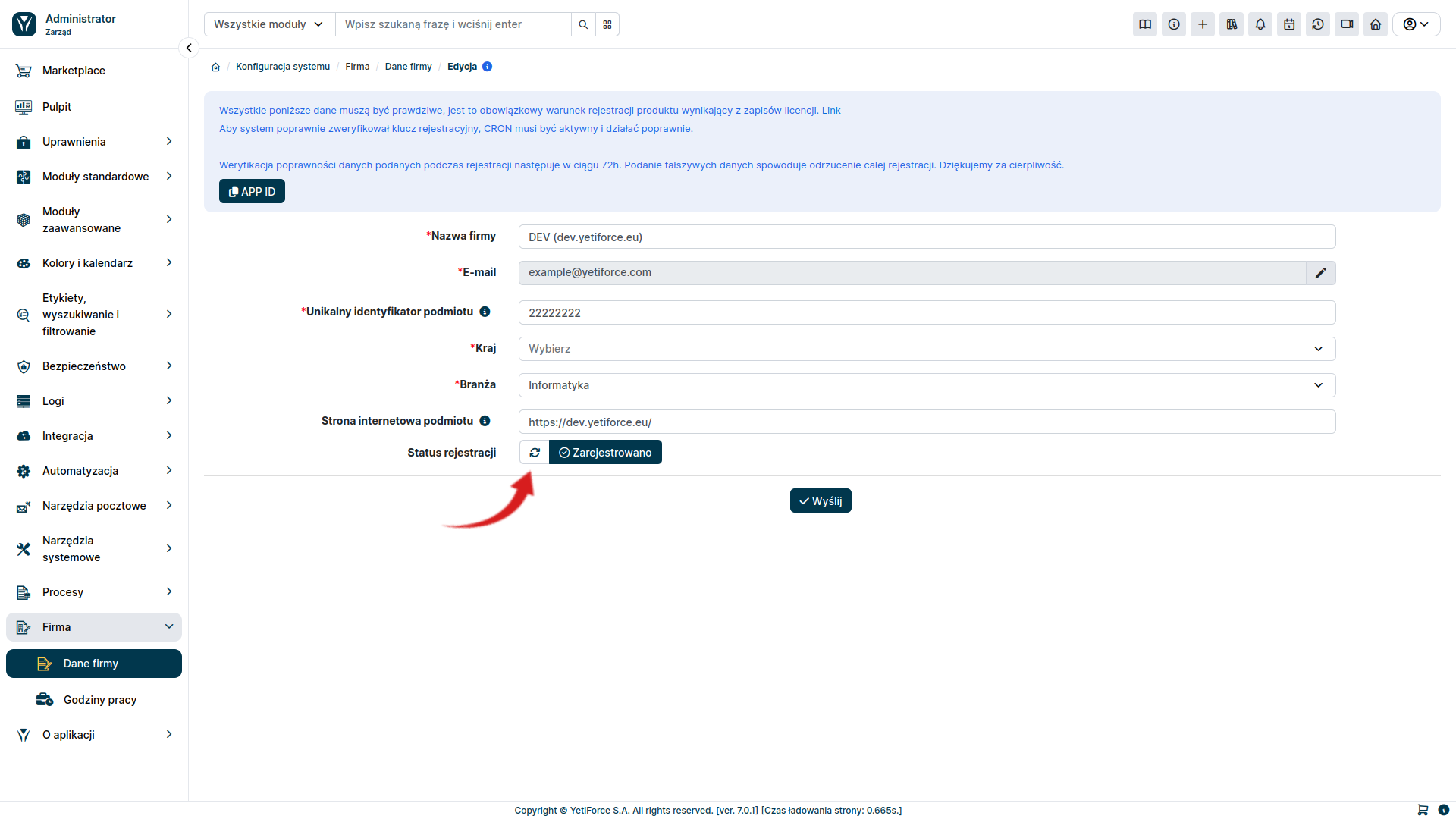Click the refresh/sync registration status icon
Screen dimensions: 1456x819
point(535,452)
